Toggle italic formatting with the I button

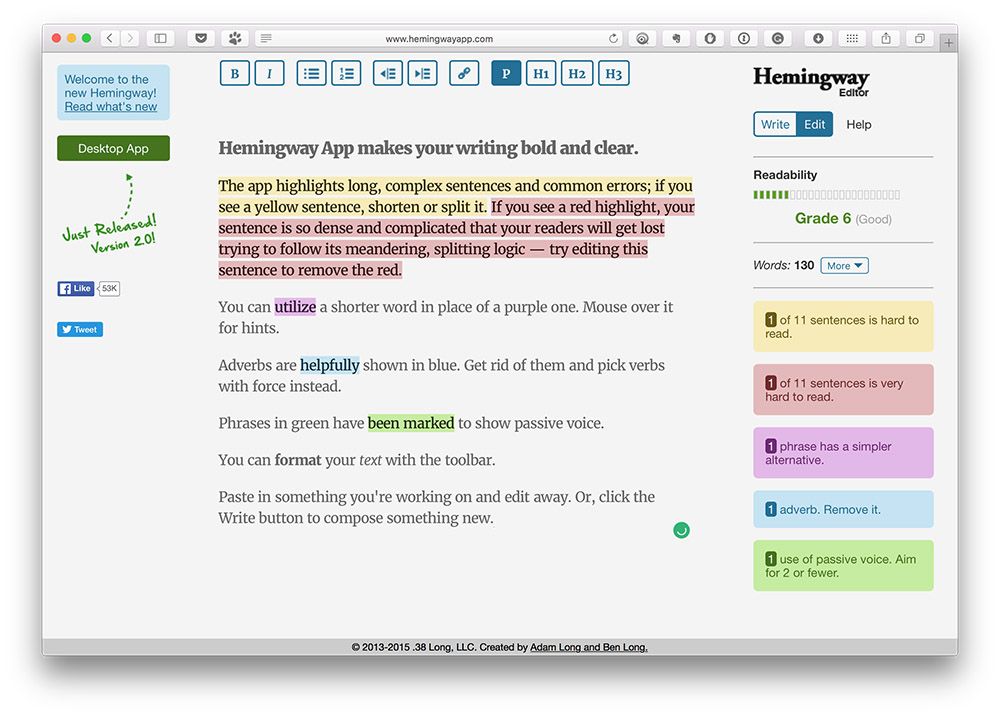coord(269,73)
